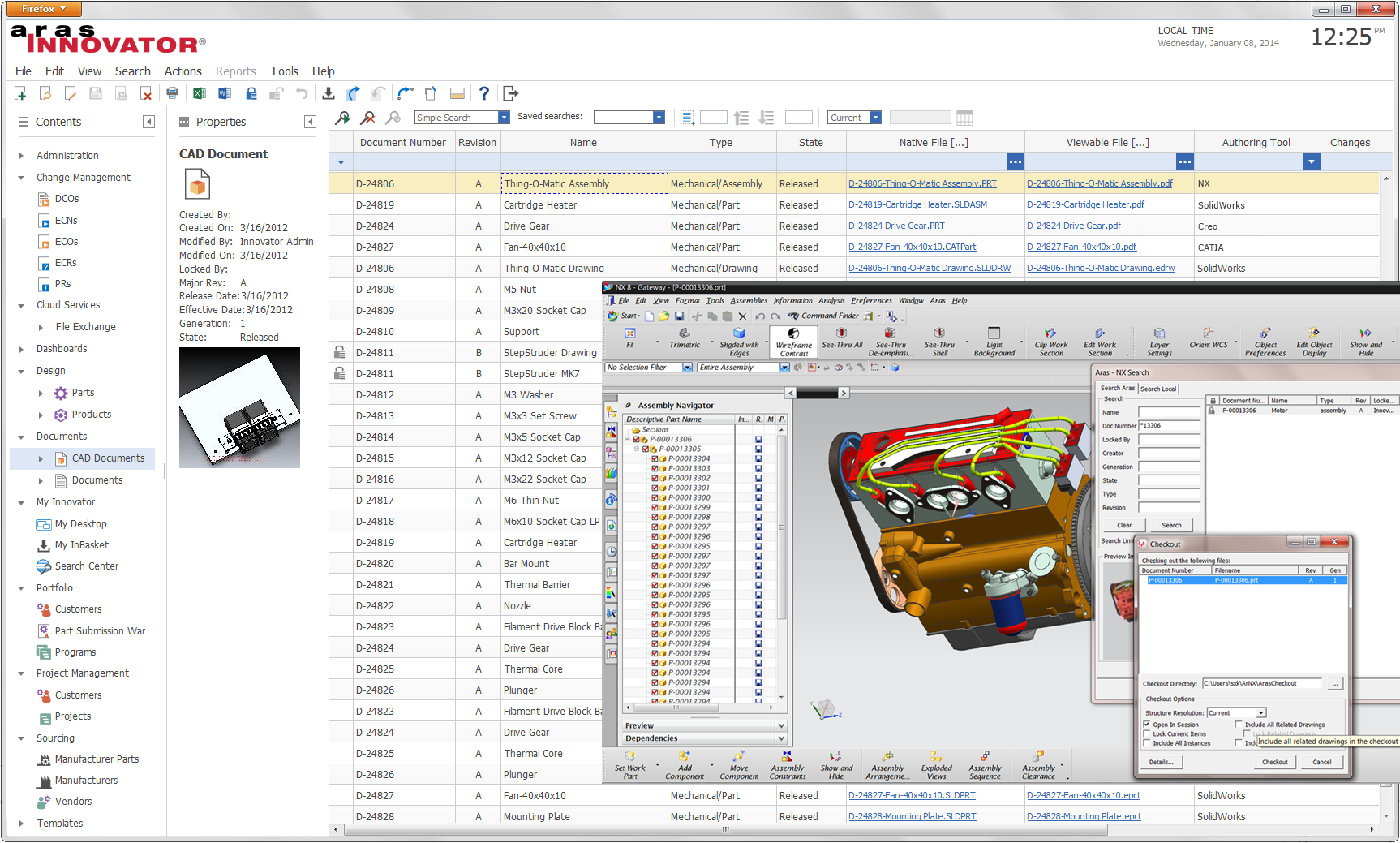Expand the Parts tree node
1400x843 pixels.
point(41,393)
